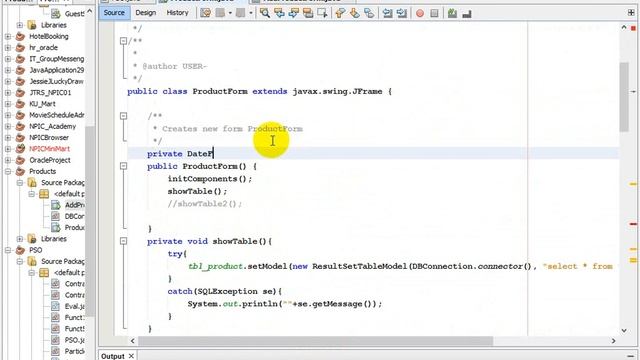Collapse the showTable() method fold
The image size is (640, 360).
point(123,241)
